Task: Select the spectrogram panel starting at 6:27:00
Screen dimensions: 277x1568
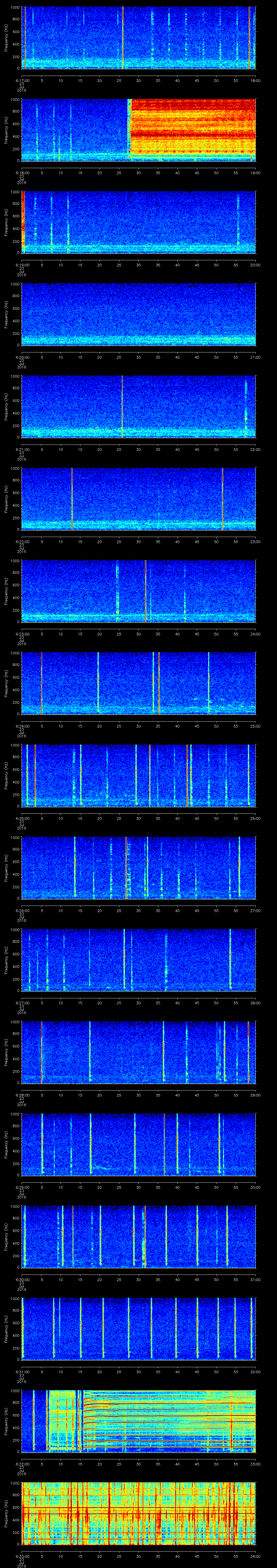Action: [138, 960]
